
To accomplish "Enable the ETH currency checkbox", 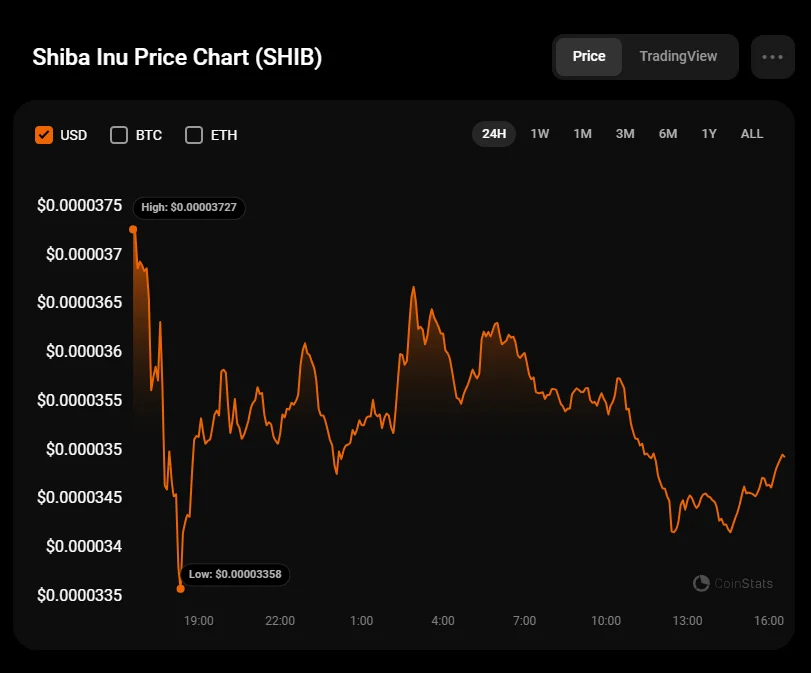I will (194, 135).
